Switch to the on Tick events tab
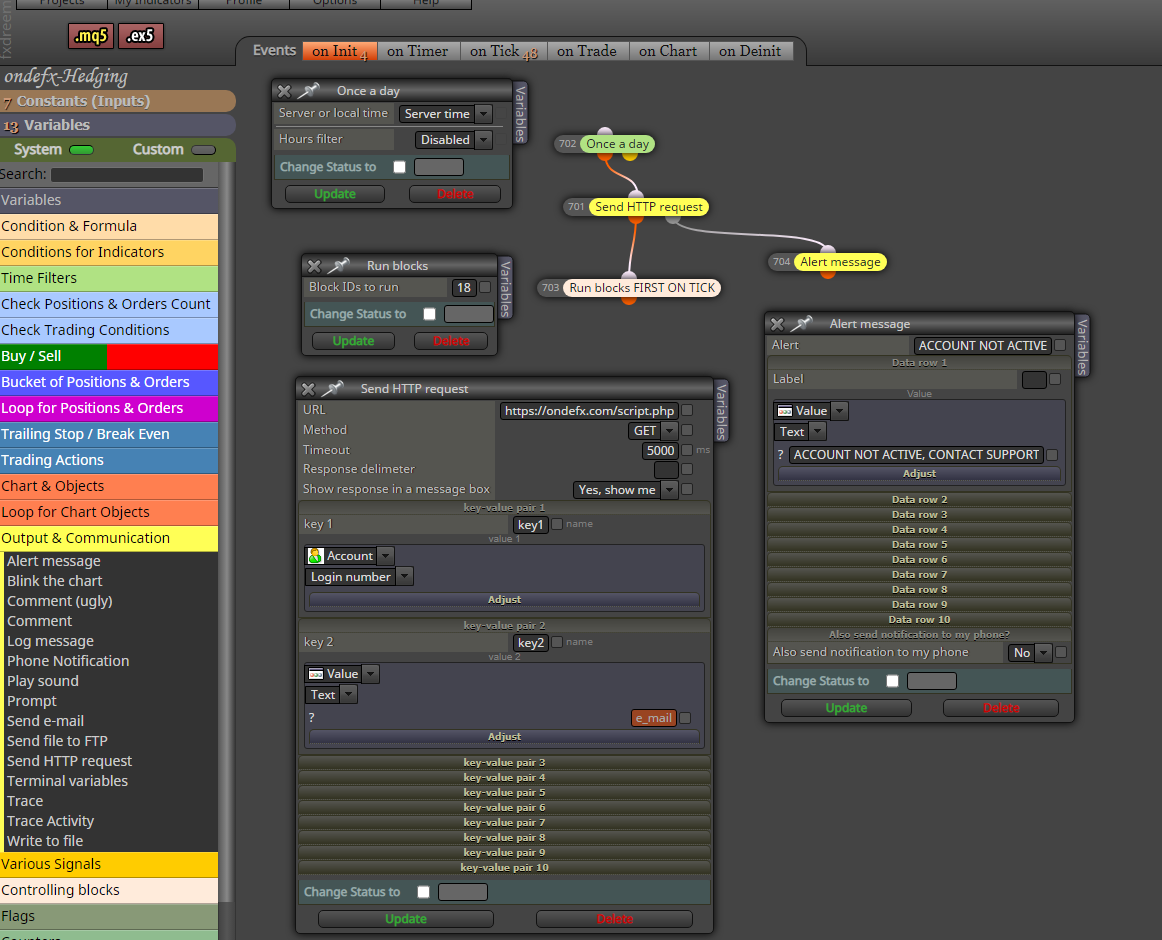The image size is (1162, 940). coord(503,51)
